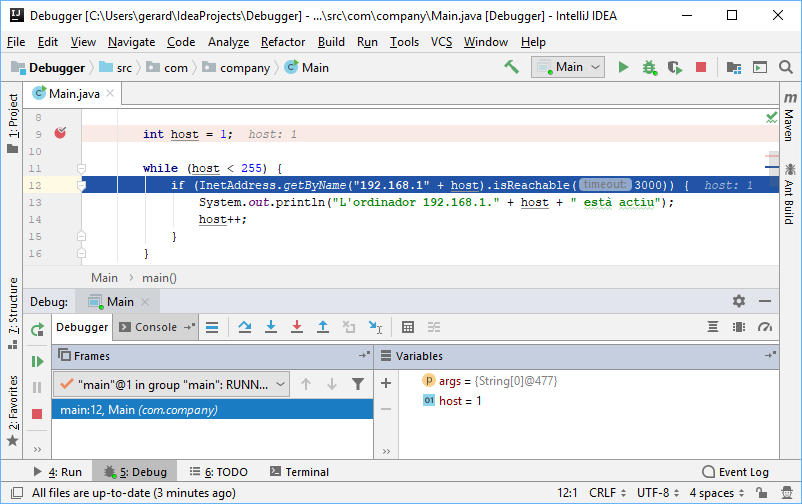
Task: Open the Event Log panel
Action: 735,472
